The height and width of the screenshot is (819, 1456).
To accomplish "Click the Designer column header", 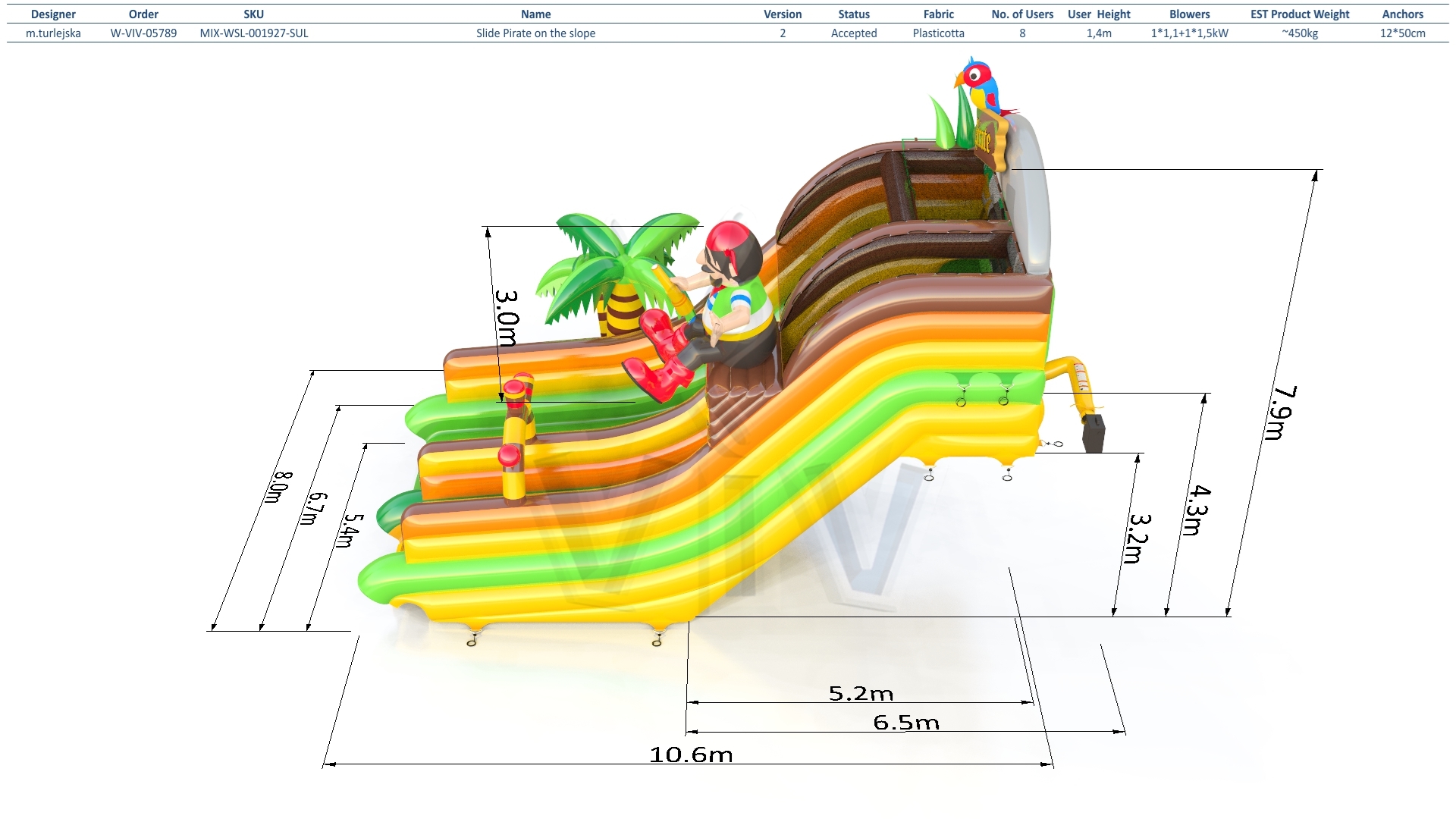I will (53, 14).
